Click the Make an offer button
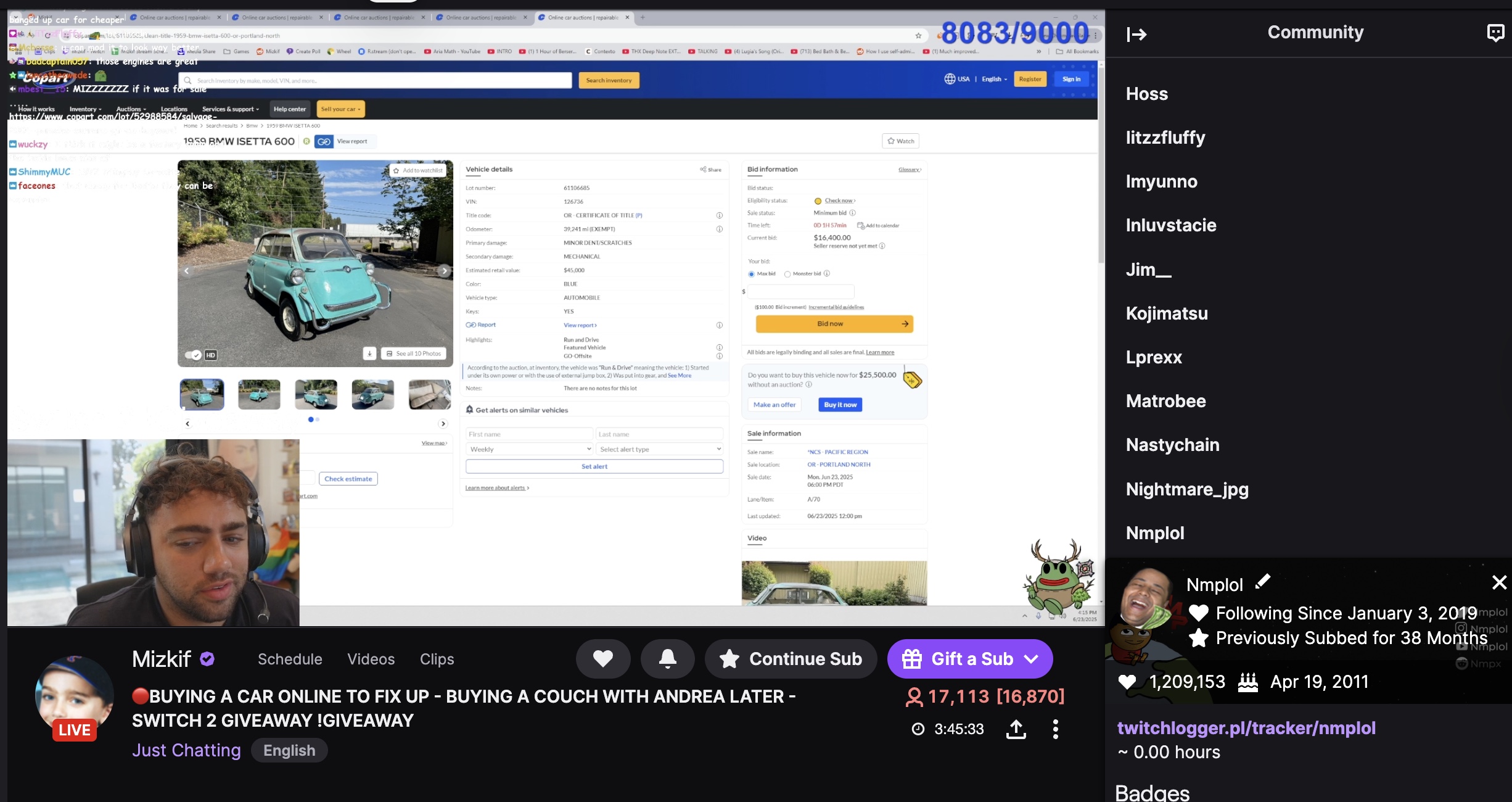 pos(774,405)
